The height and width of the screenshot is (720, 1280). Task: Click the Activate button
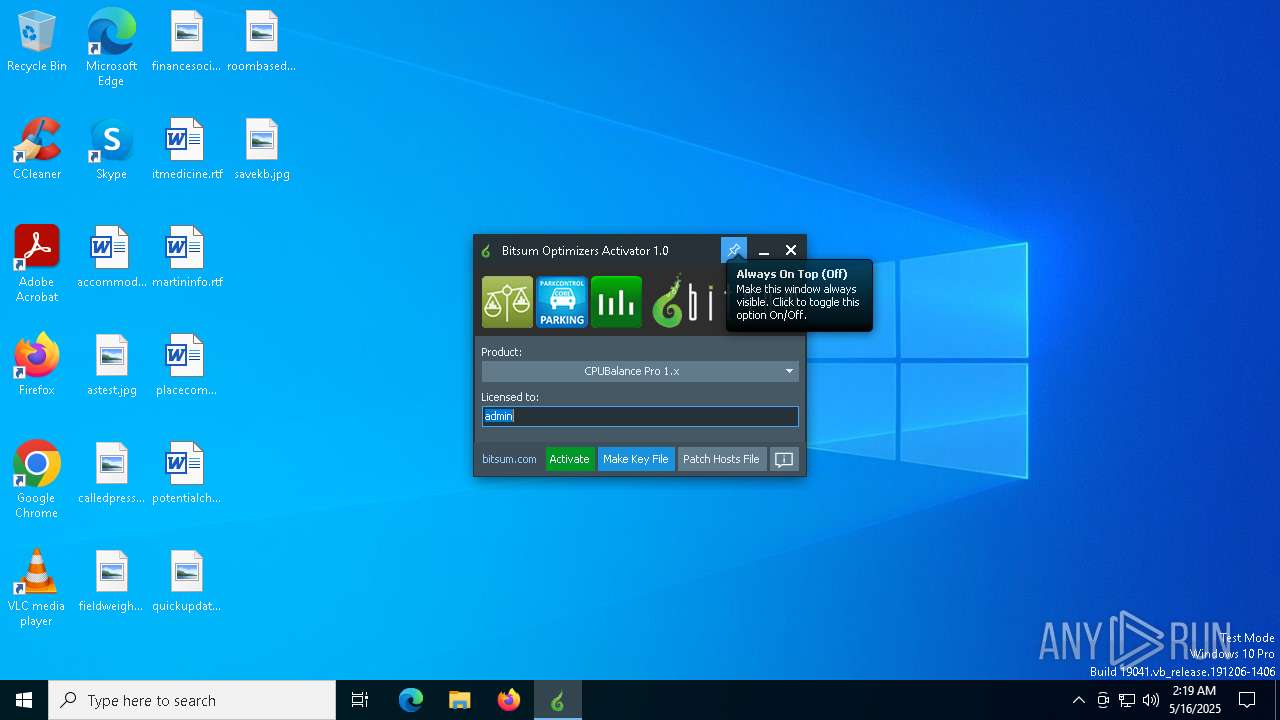coord(569,459)
